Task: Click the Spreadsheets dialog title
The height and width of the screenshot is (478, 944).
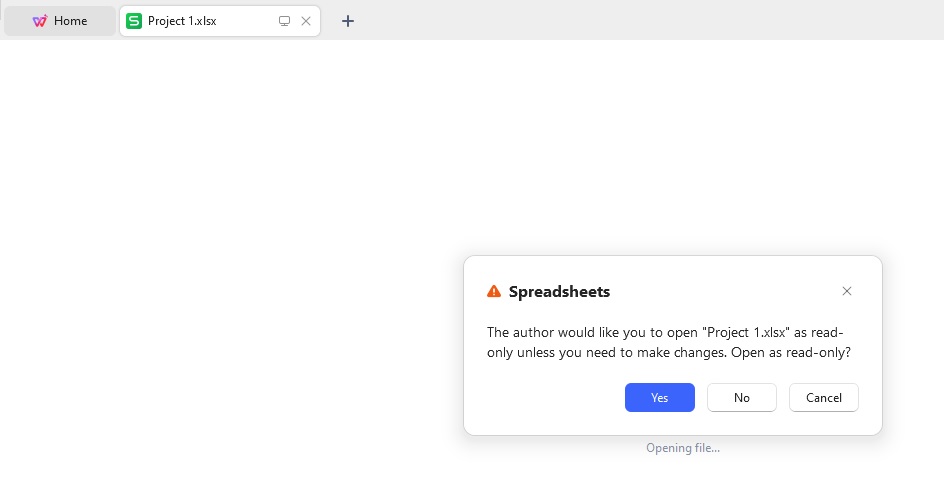Action: [x=559, y=291]
